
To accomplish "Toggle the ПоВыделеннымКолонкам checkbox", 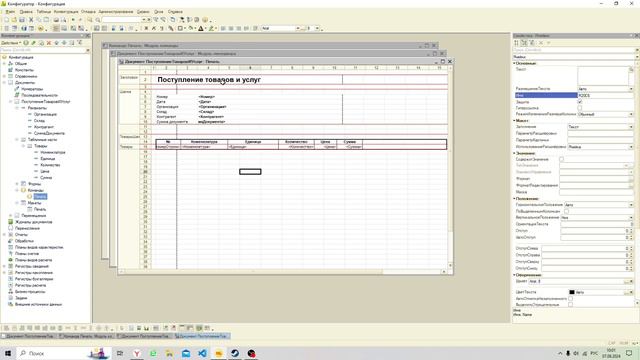I will (567, 211).
